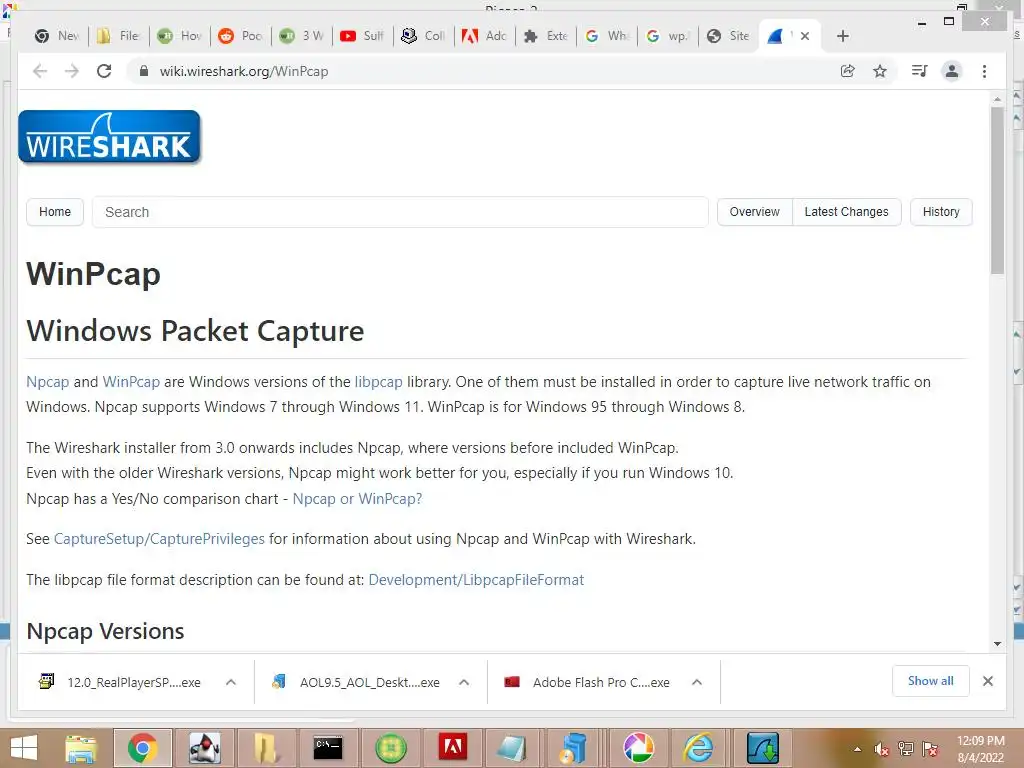Screen dimensions: 1024x768
Task: Expand options for AOL9.5 download
Action: pyautogui.click(x=464, y=682)
